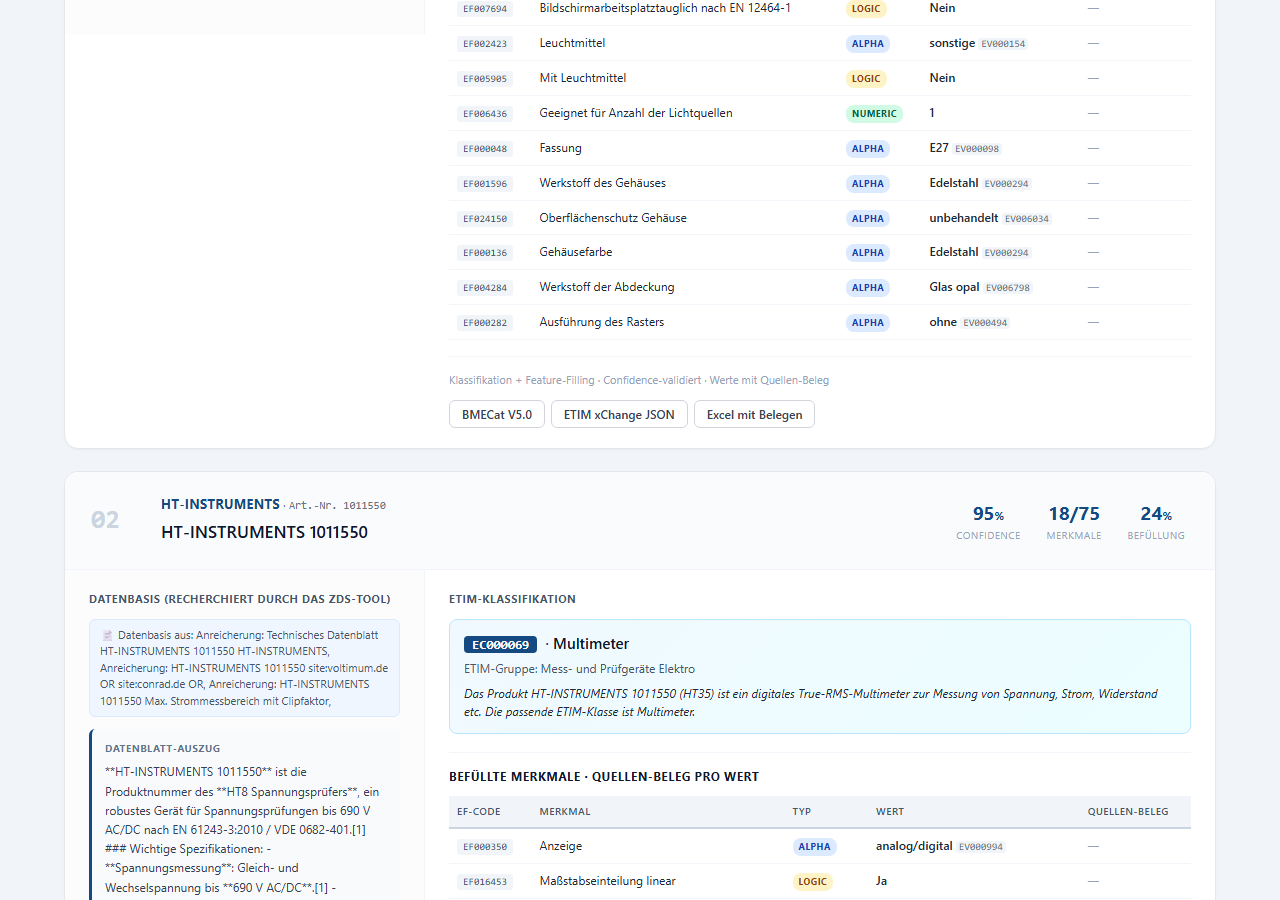The image size is (1280, 900).
Task: Select feature code EF000048
Action: tap(485, 149)
